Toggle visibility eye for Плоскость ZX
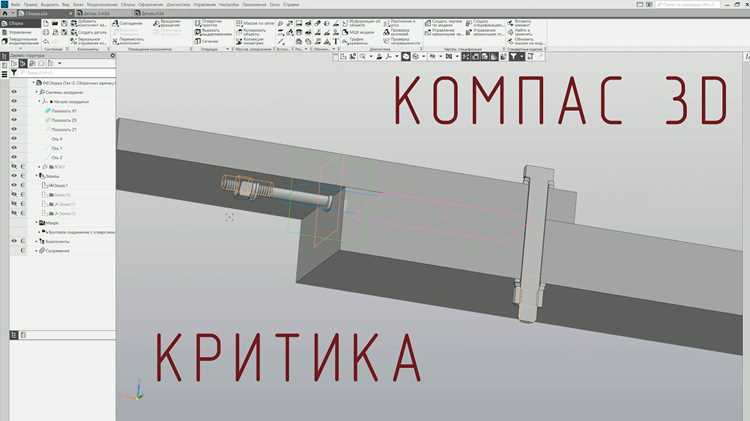 (14, 120)
